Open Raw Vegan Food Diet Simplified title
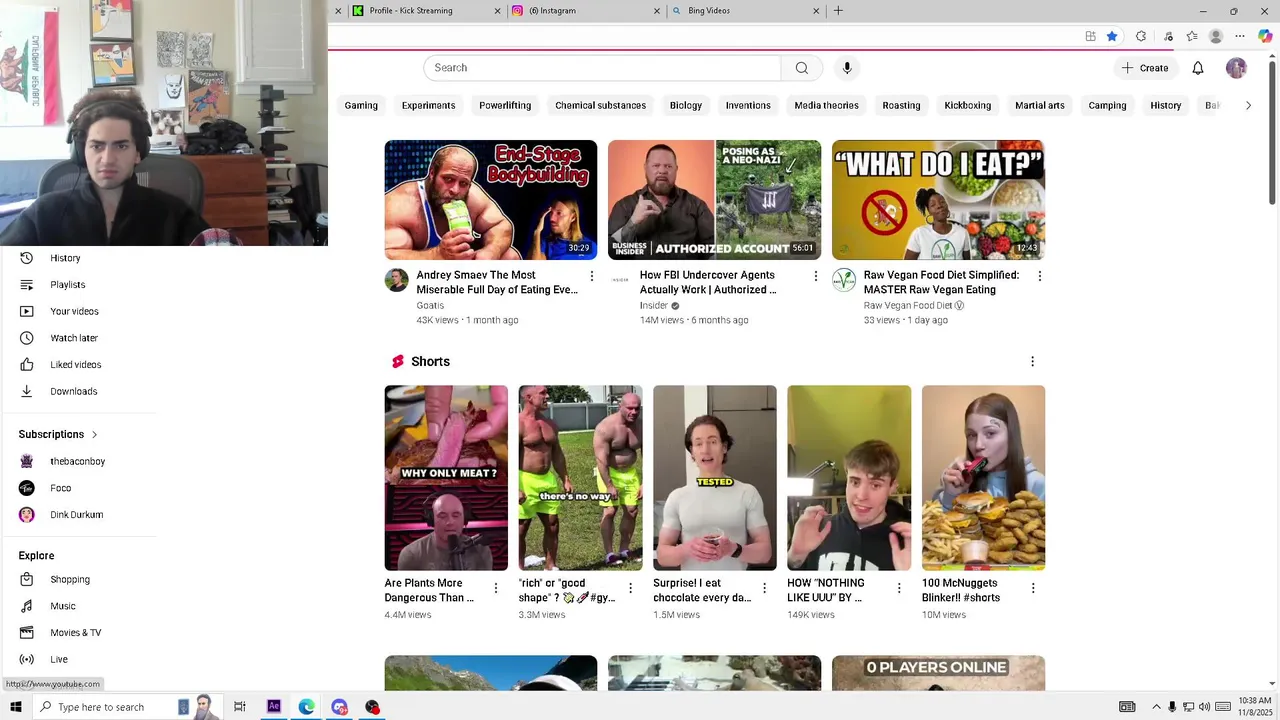 pyautogui.click(x=941, y=282)
